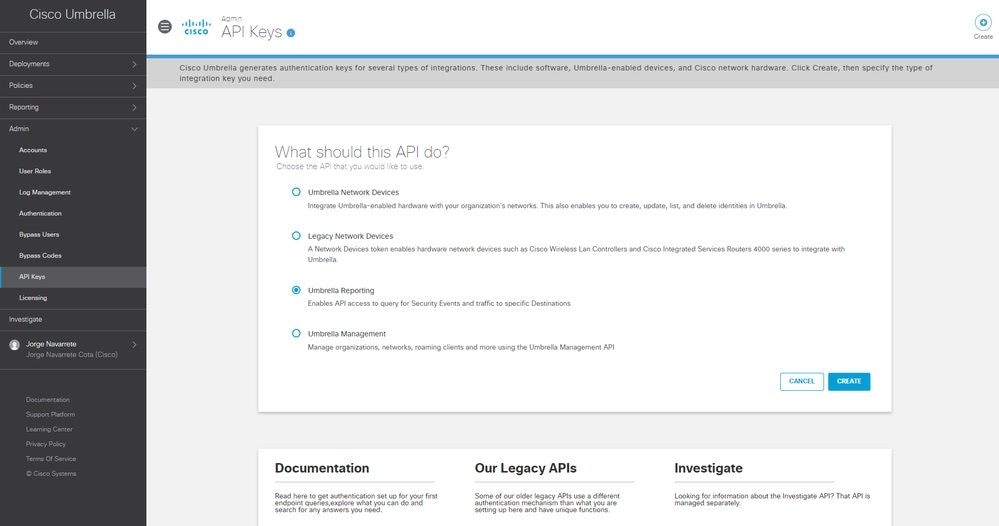Click the Investigate card heading
The image size is (999, 526).
coord(708,468)
